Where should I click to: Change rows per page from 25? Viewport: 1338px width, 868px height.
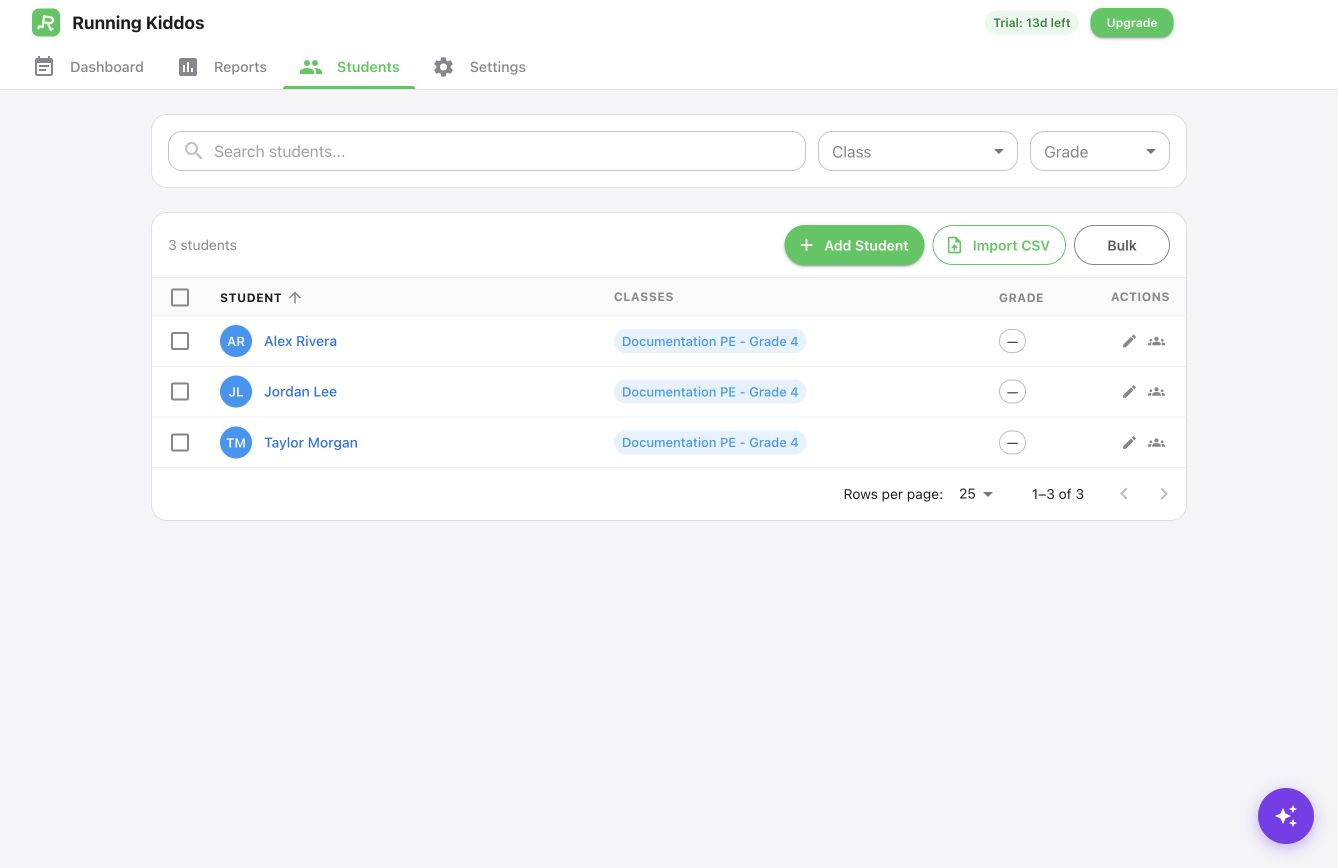[976, 494]
